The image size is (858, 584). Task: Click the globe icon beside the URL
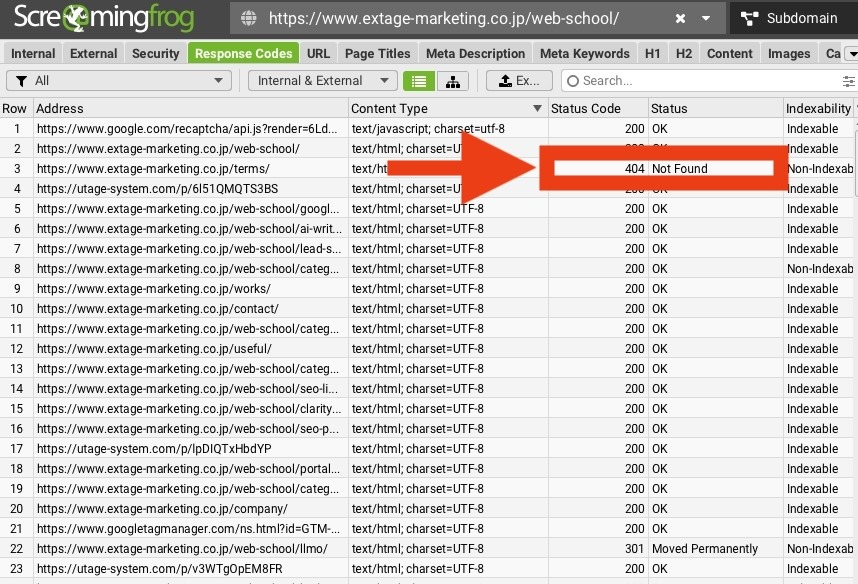249,19
